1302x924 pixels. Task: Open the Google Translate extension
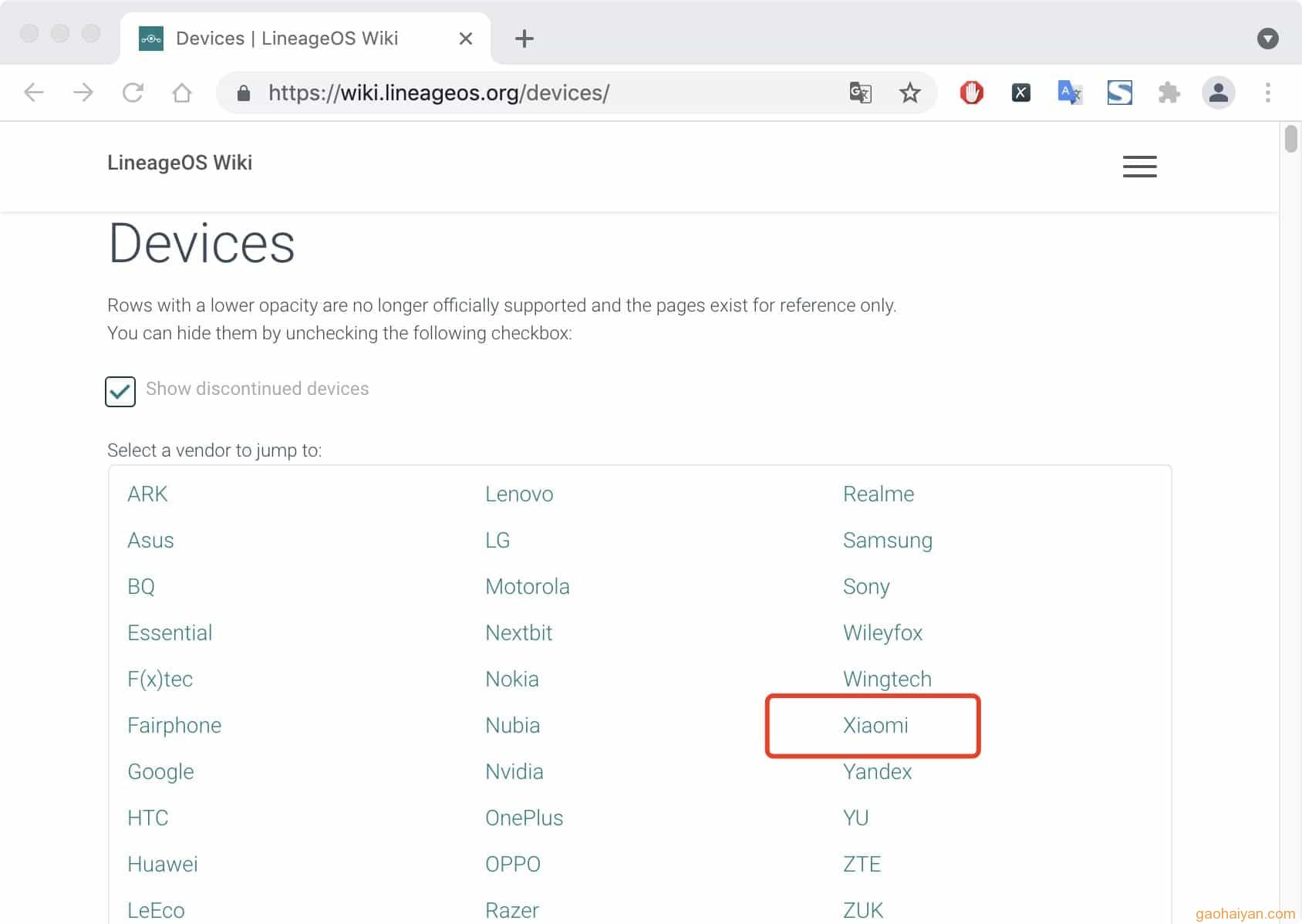click(1069, 93)
